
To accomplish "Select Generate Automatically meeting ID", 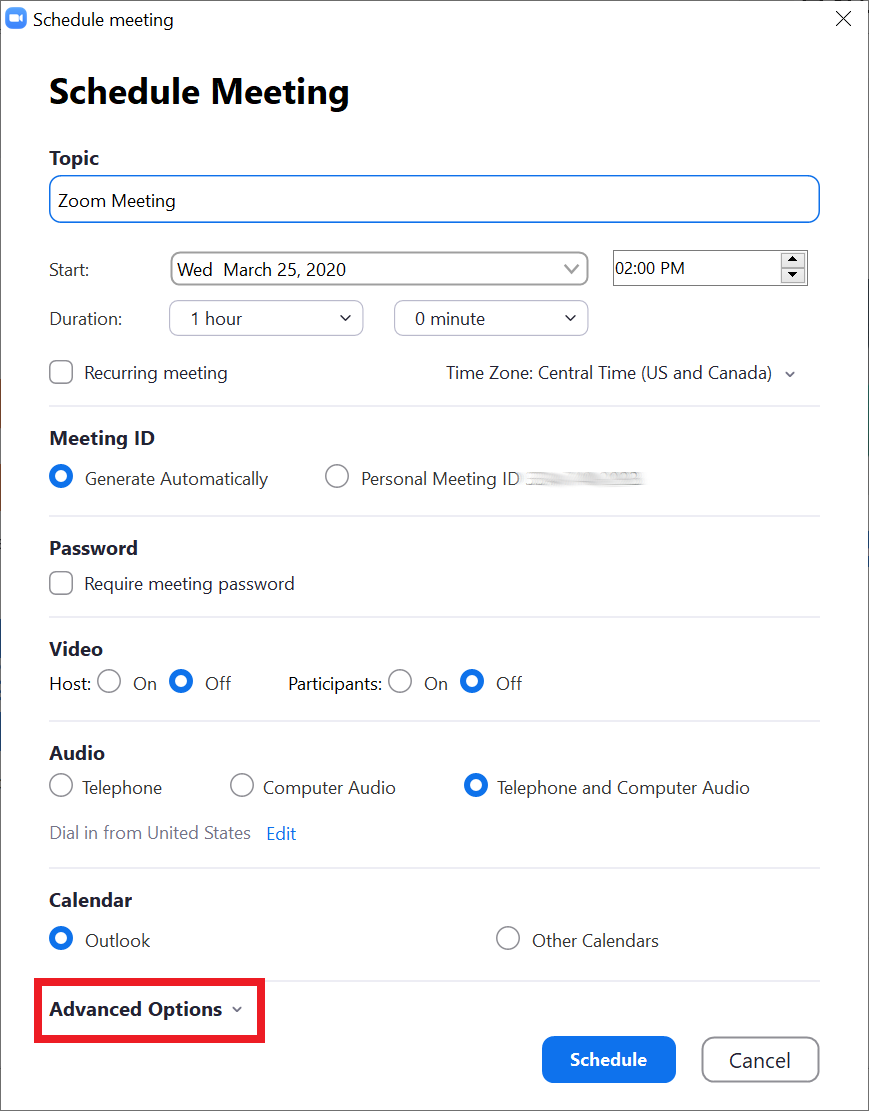I will pyautogui.click(x=61, y=476).
